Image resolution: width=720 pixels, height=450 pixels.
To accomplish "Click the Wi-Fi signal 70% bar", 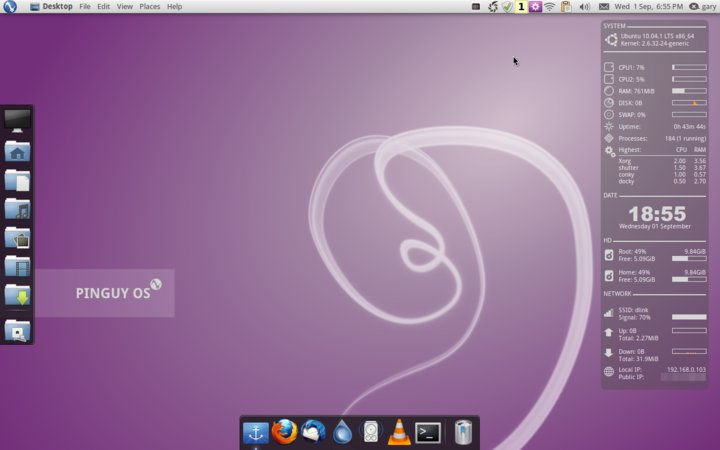I will pyautogui.click(x=689, y=317).
